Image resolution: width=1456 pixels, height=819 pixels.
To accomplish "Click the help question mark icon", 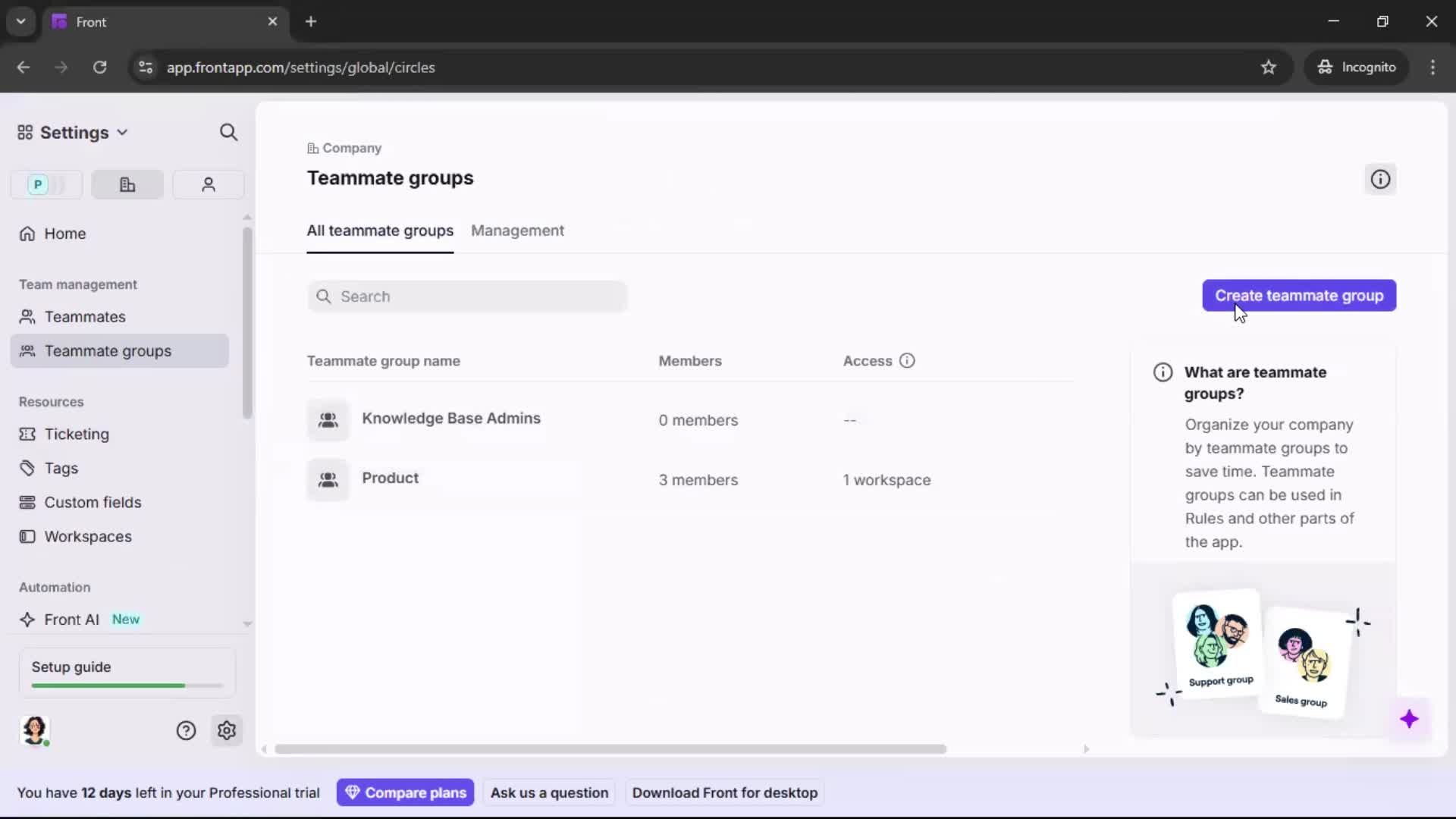I will [x=186, y=730].
